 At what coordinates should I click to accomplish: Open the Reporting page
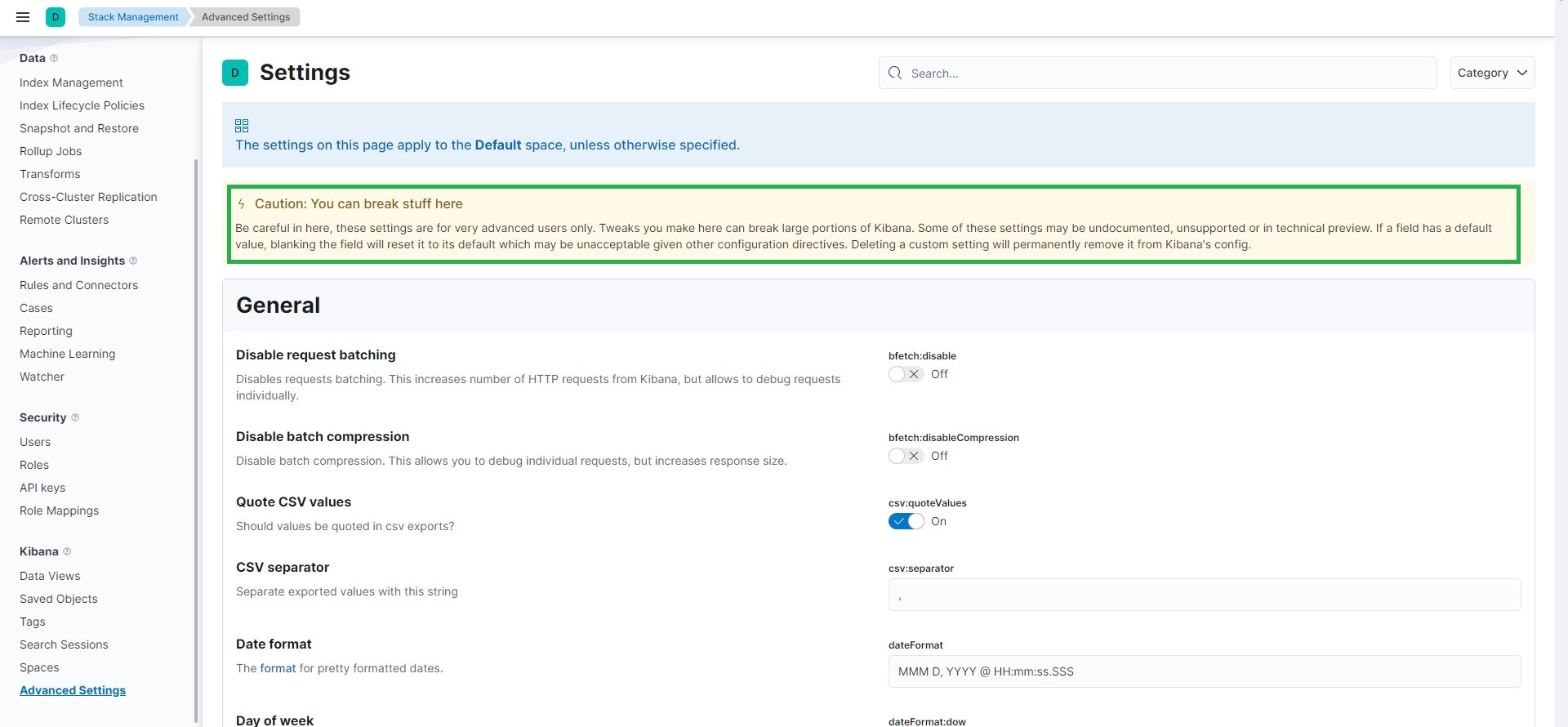46,331
